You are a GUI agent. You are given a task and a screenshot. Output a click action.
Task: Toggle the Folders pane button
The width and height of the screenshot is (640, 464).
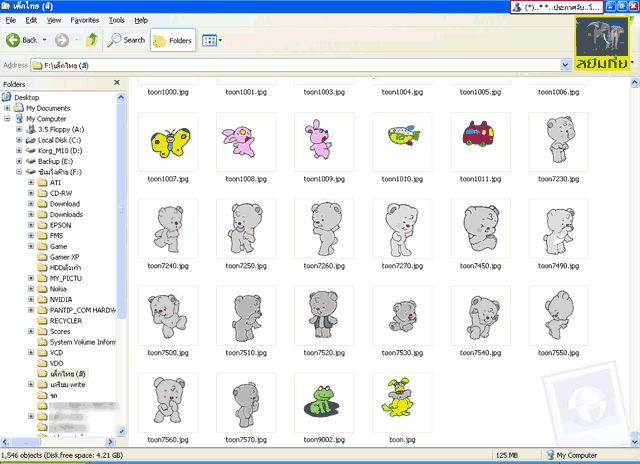coord(173,40)
